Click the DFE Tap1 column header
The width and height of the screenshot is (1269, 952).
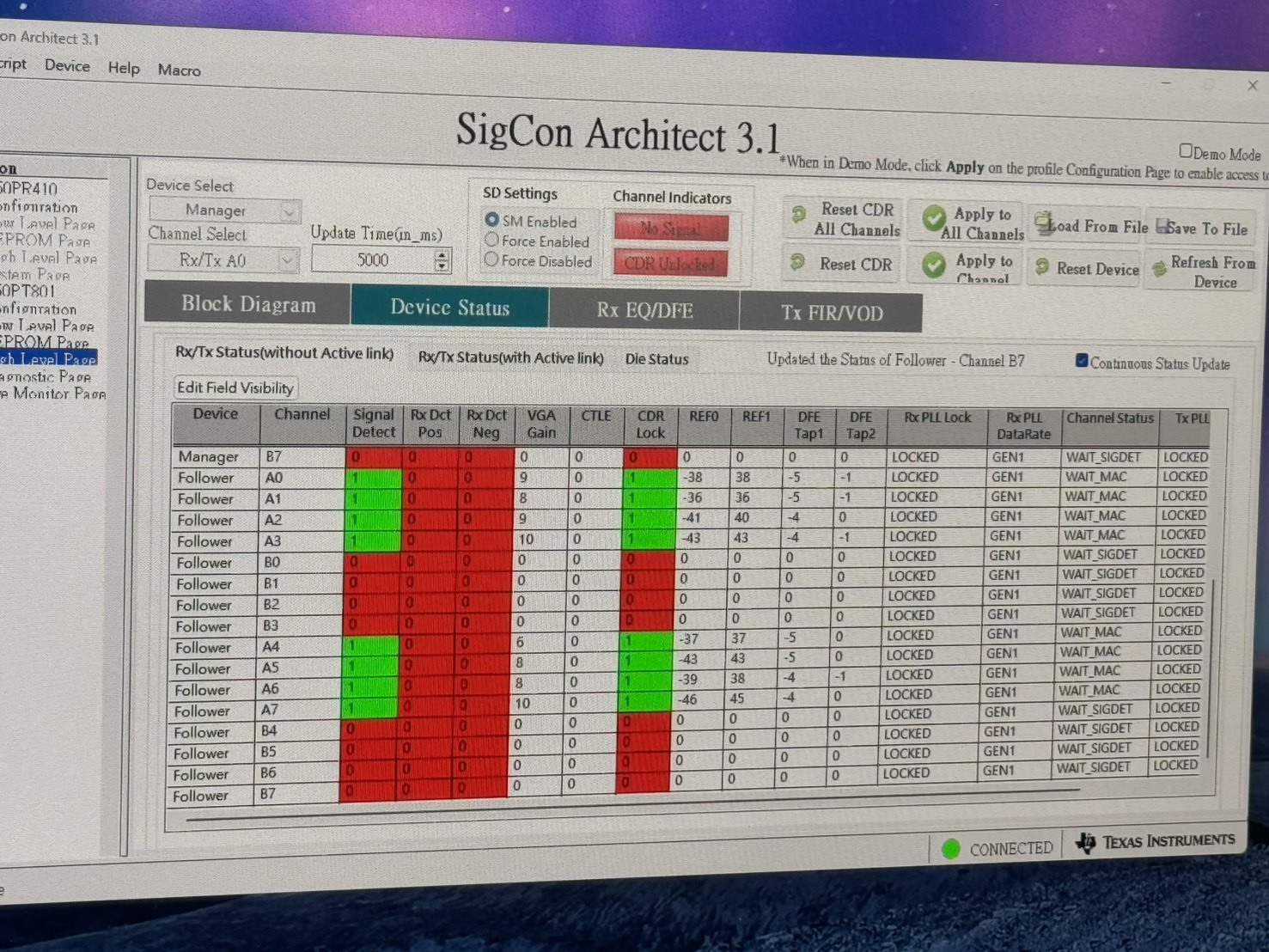808,425
